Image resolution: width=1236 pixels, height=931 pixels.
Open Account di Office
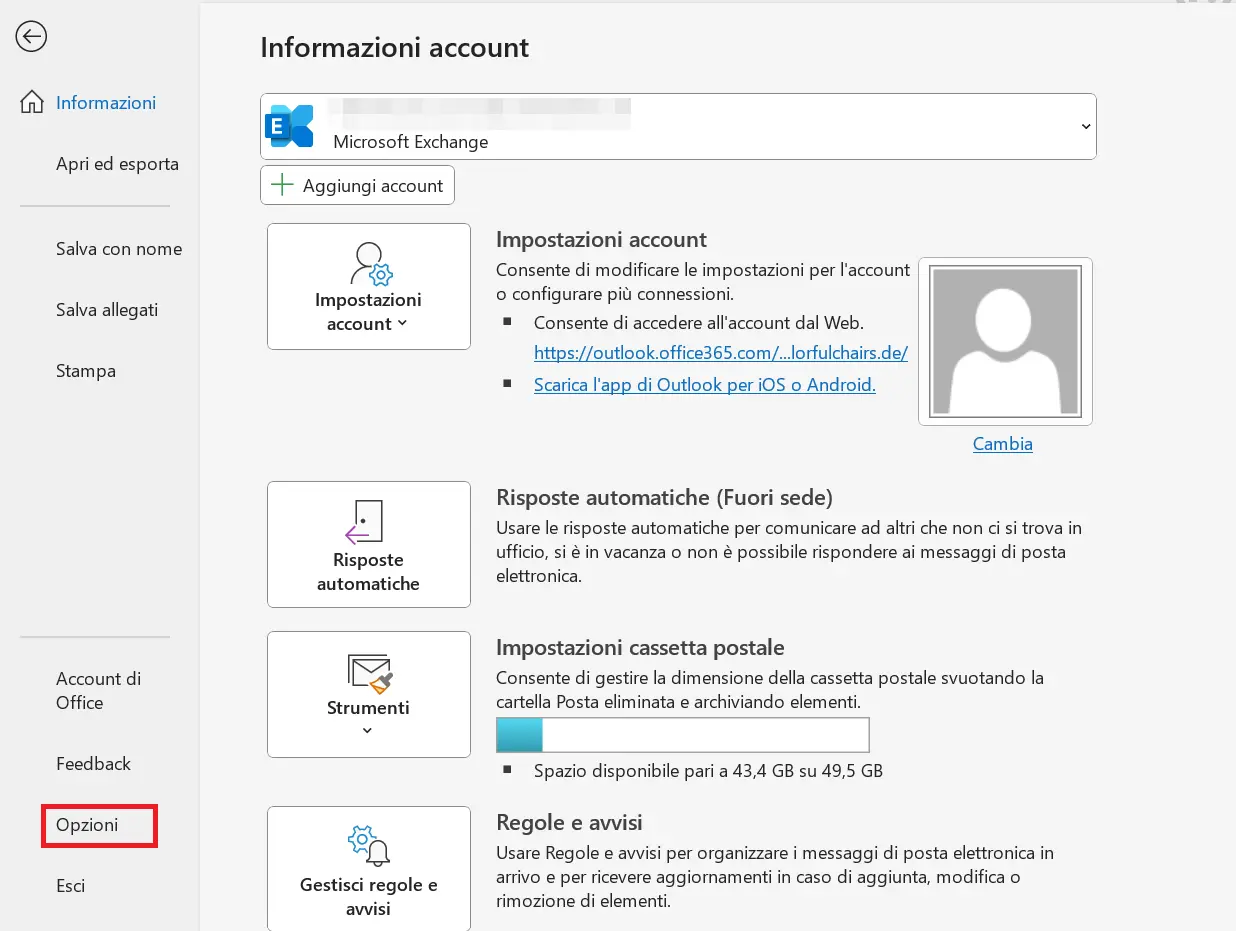coord(98,690)
